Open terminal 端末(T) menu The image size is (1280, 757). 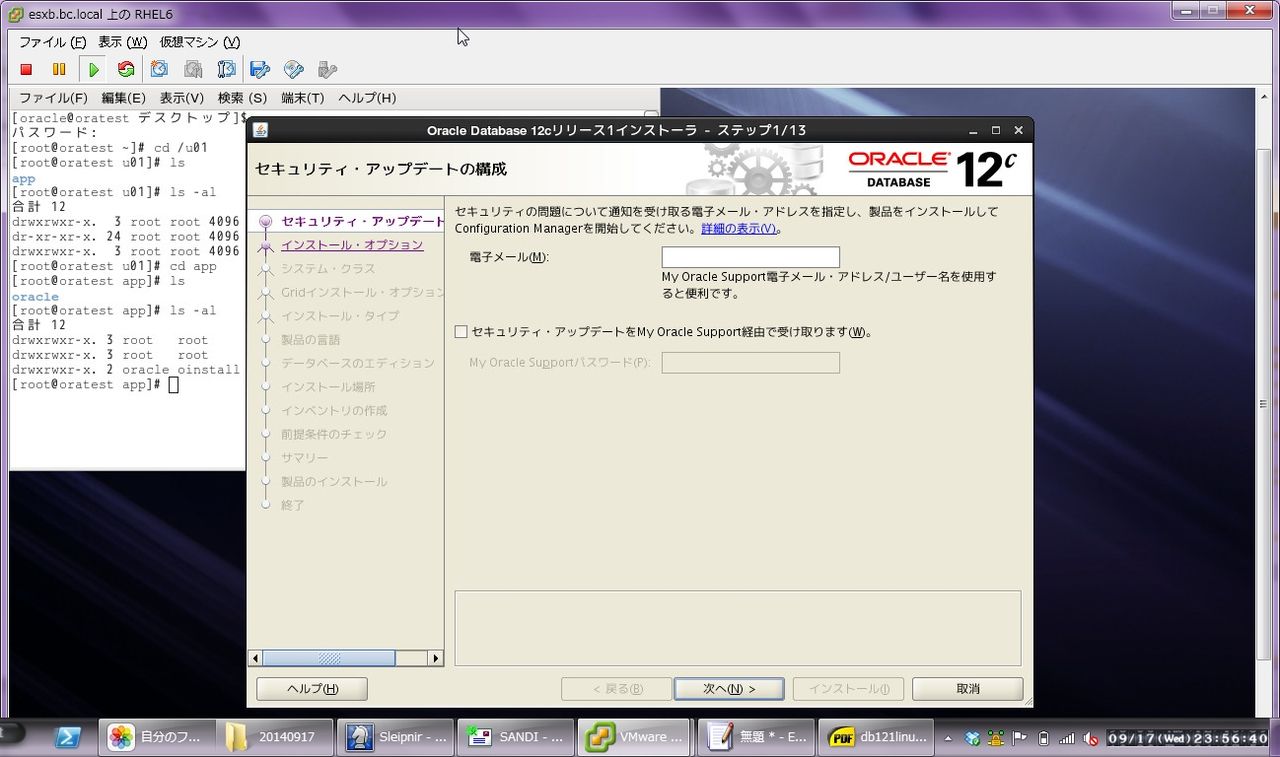[303, 98]
